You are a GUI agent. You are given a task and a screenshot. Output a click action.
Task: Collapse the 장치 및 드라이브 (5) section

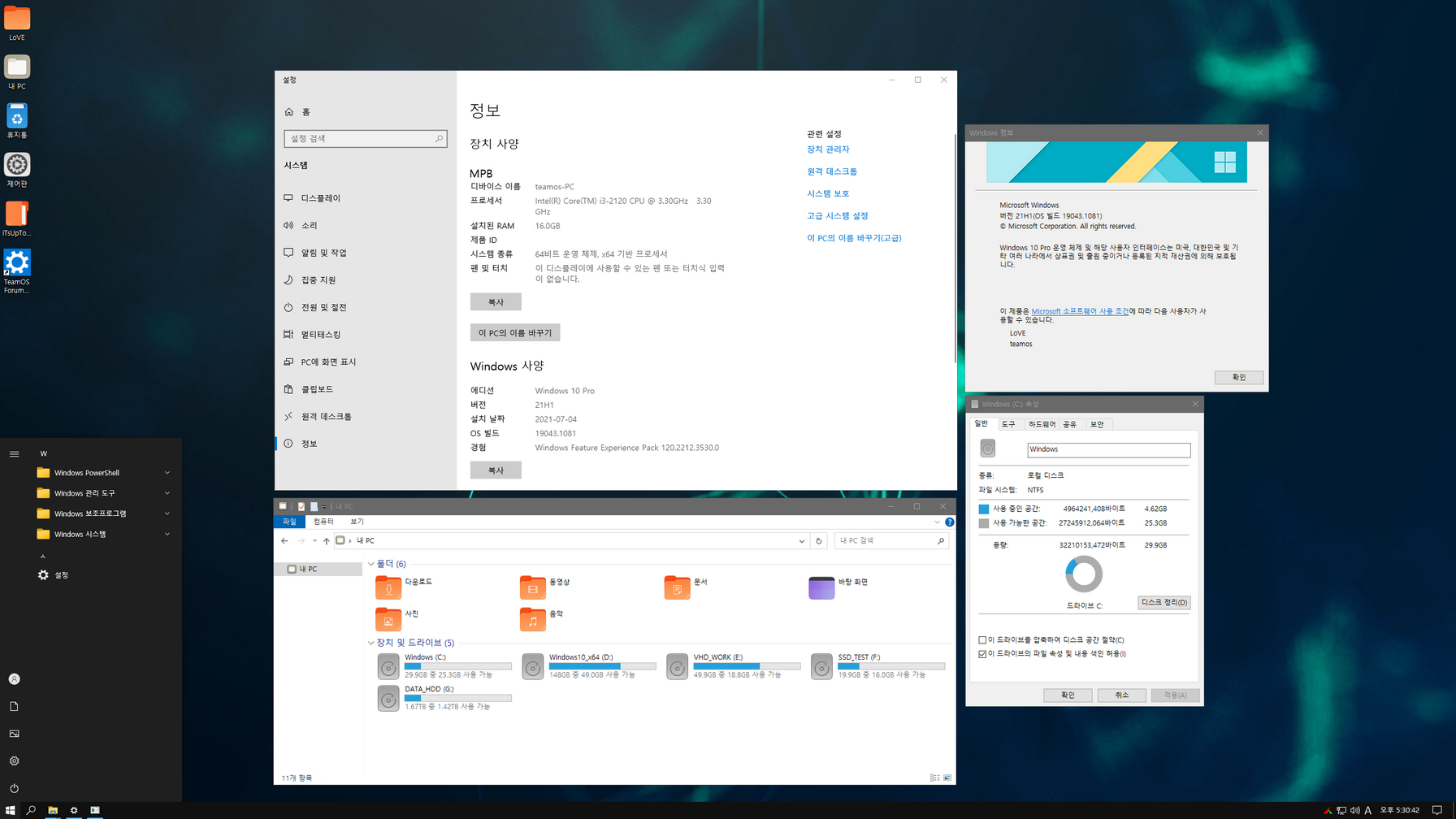click(x=371, y=643)
